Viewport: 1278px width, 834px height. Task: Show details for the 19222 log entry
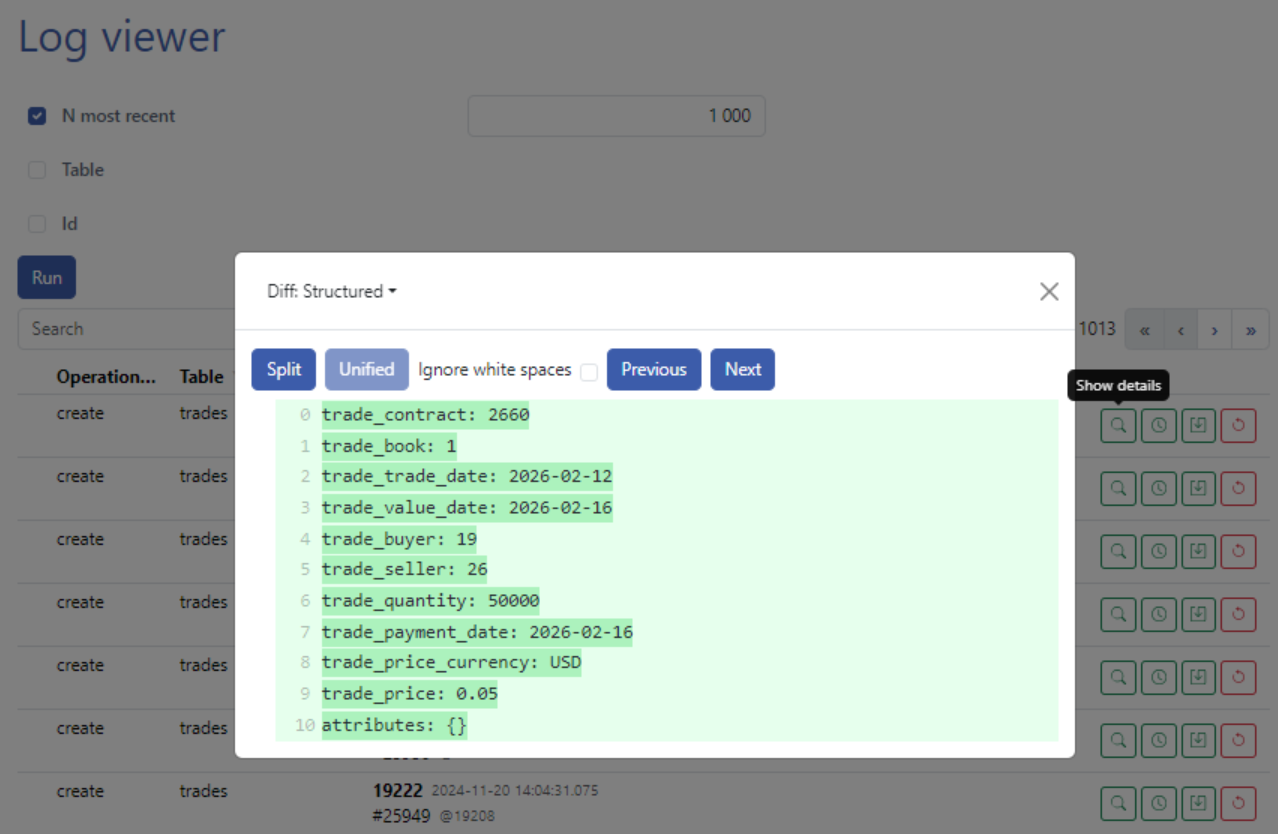click(1118, 803)
